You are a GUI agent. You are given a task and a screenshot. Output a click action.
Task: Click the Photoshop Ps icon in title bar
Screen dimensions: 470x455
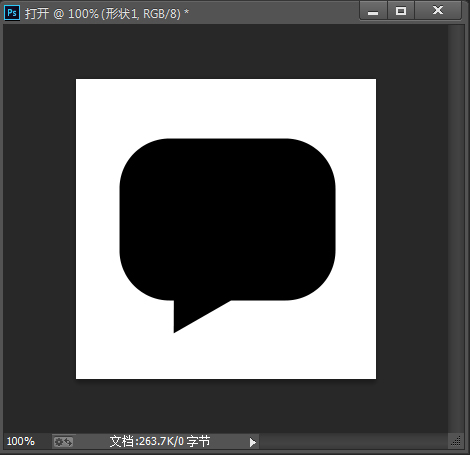point(12,13)
